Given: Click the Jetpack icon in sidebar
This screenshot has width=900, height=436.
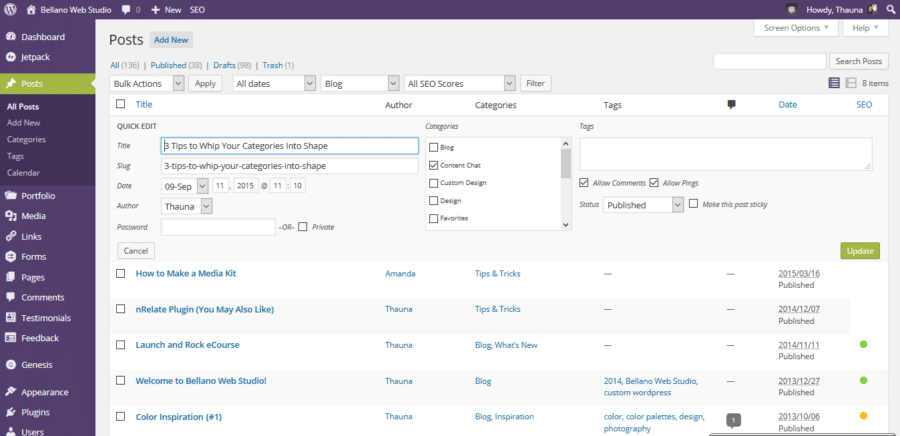Looking at the screenshot, I should (10, 57).
